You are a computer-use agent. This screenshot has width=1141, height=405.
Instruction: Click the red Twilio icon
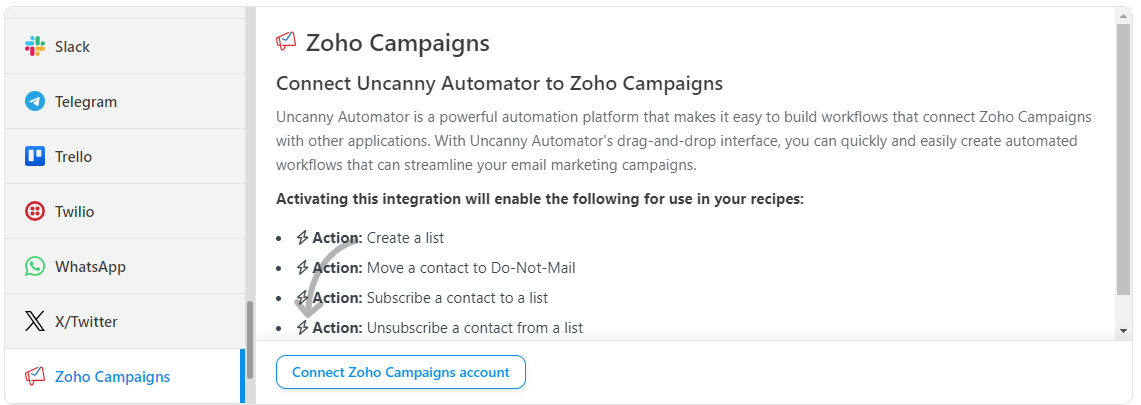coord(35,212)
